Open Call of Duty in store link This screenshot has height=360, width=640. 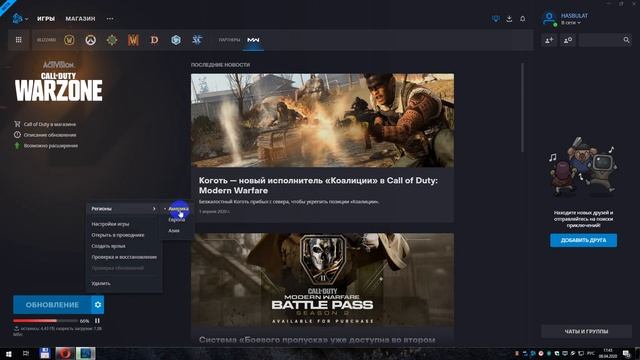point(49,124)
